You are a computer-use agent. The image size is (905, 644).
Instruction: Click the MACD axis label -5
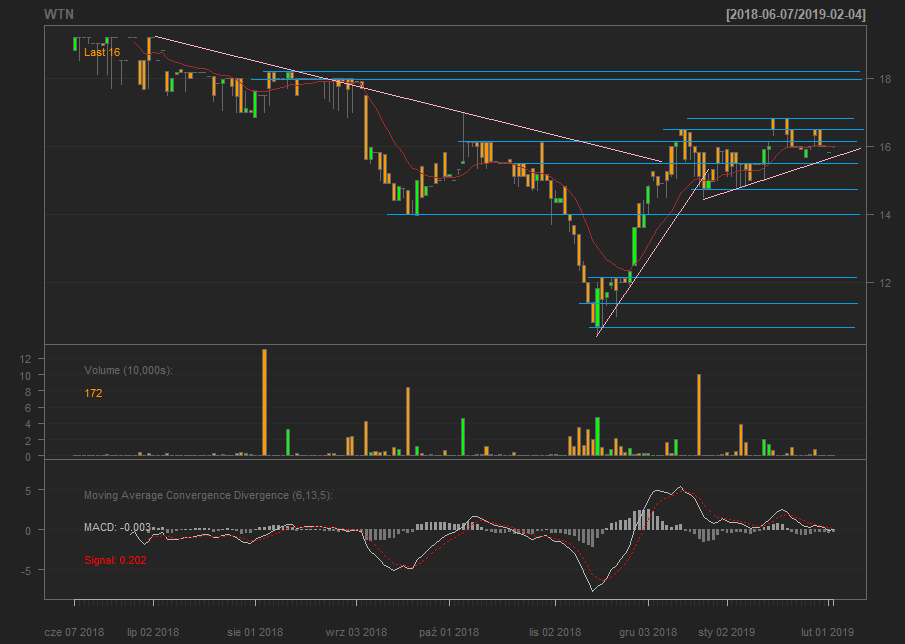[x=25, y=570]
